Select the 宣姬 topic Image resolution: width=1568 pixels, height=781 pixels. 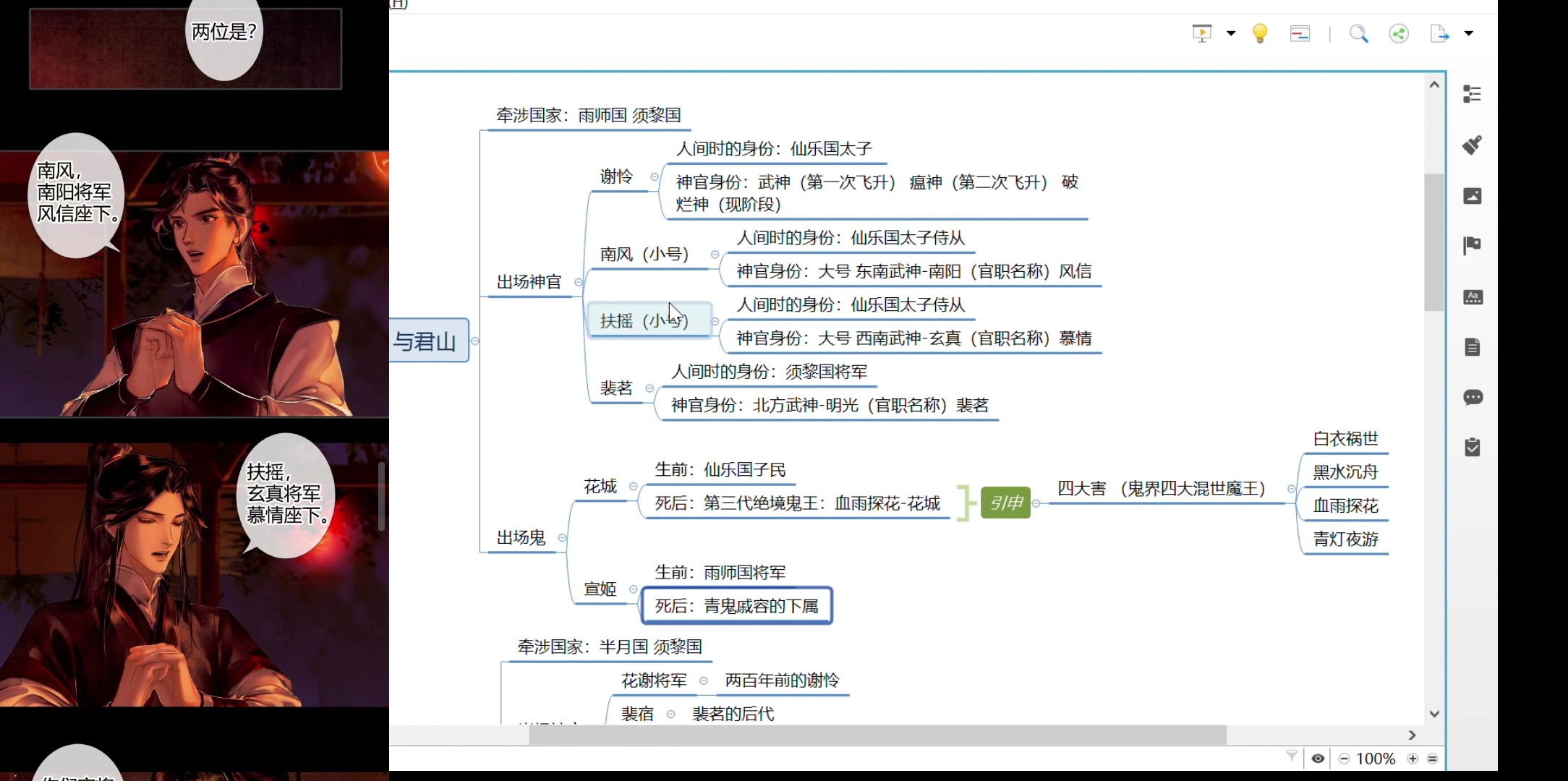[x=600, y=589]
